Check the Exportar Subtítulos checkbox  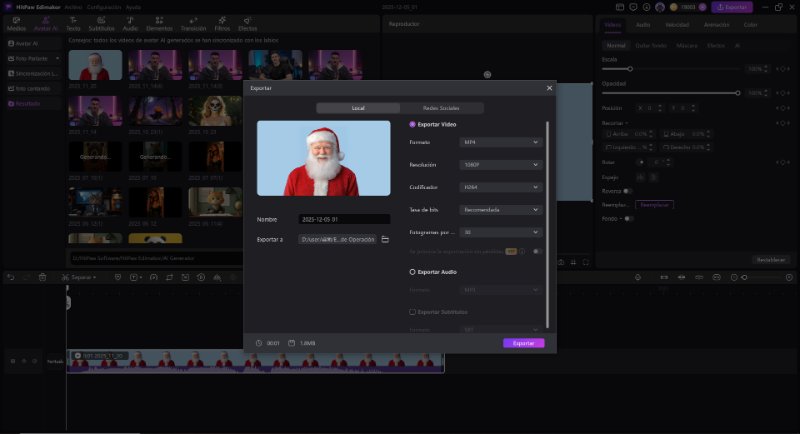tap(412, 312)
